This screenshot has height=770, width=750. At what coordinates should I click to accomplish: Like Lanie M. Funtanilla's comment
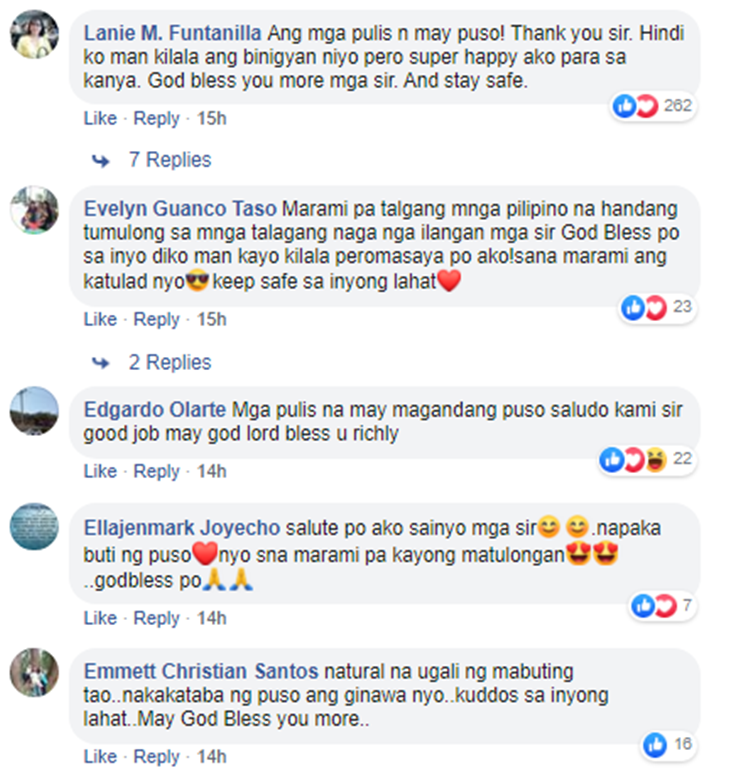(100, 118)
